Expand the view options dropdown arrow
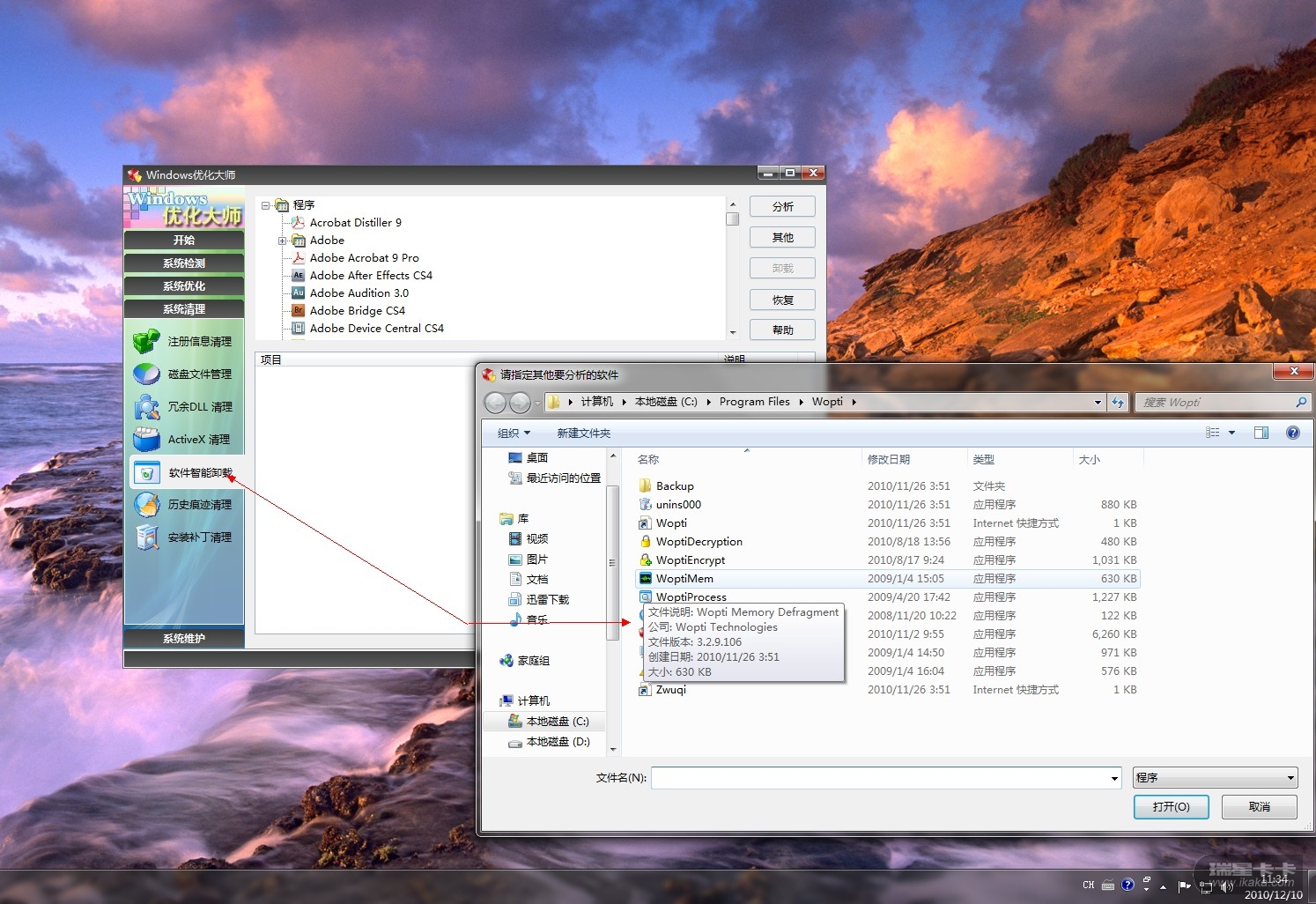Screen dimensions: 1316x904 tap(1231, 433)
